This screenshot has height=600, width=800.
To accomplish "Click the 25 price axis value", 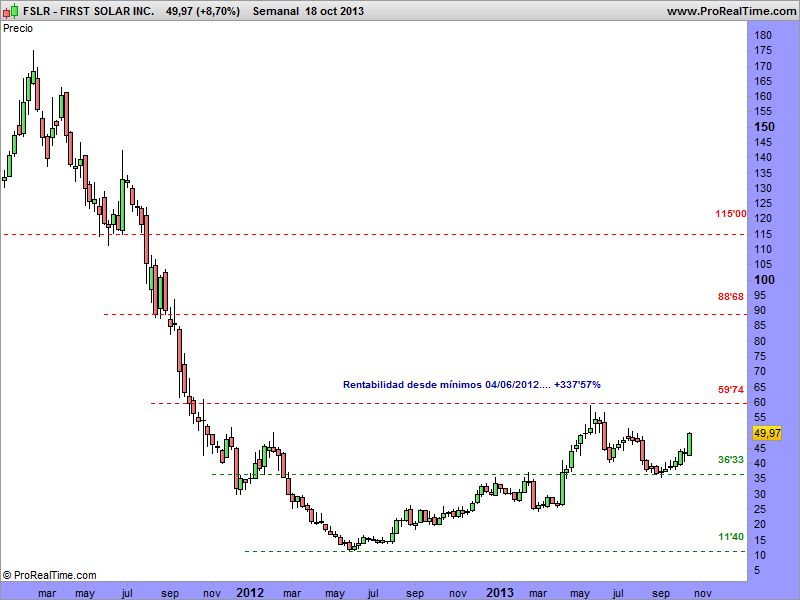I will 760,509.
